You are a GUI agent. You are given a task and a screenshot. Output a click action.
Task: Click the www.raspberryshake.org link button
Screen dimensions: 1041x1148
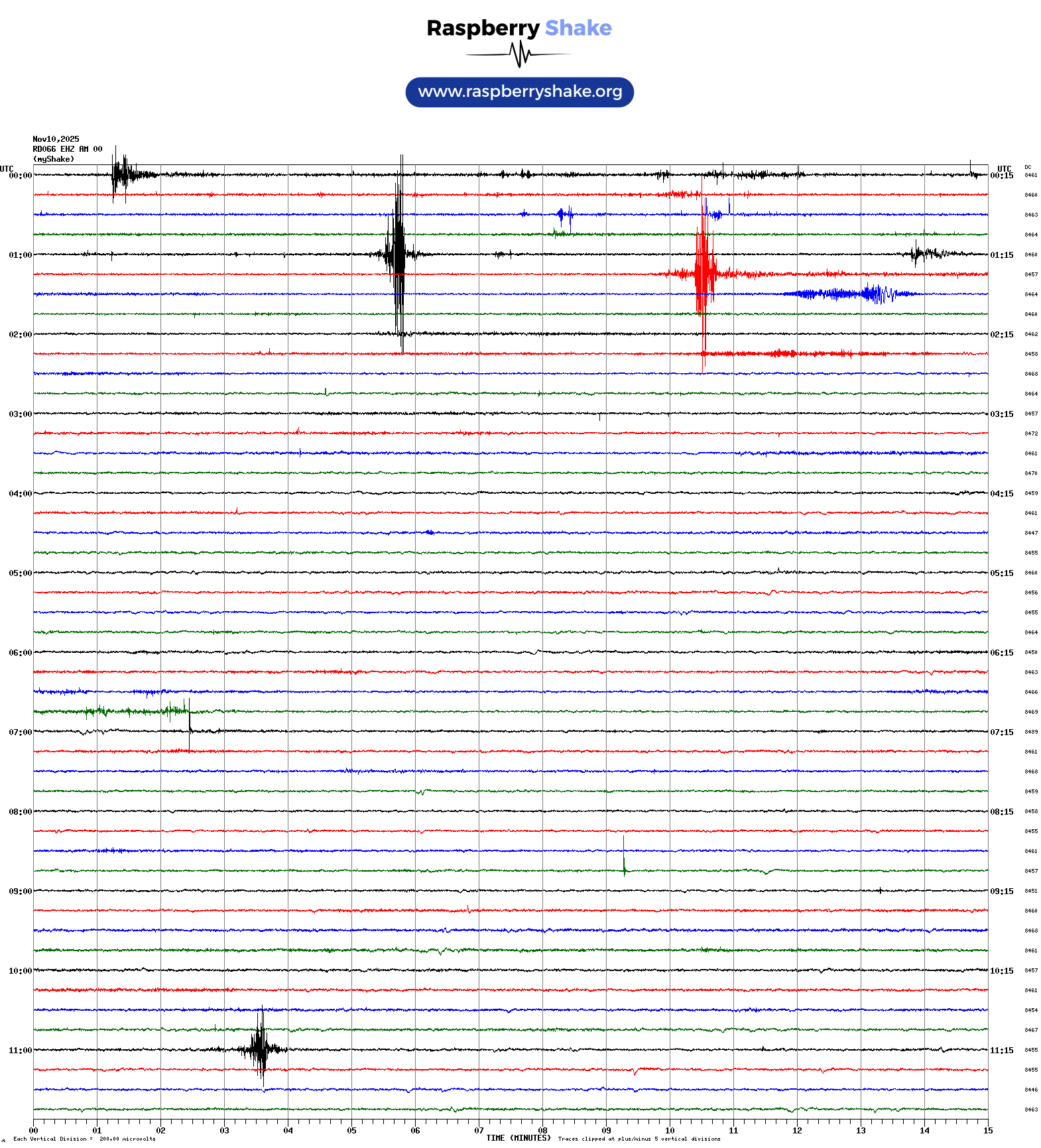click(519, 92)
